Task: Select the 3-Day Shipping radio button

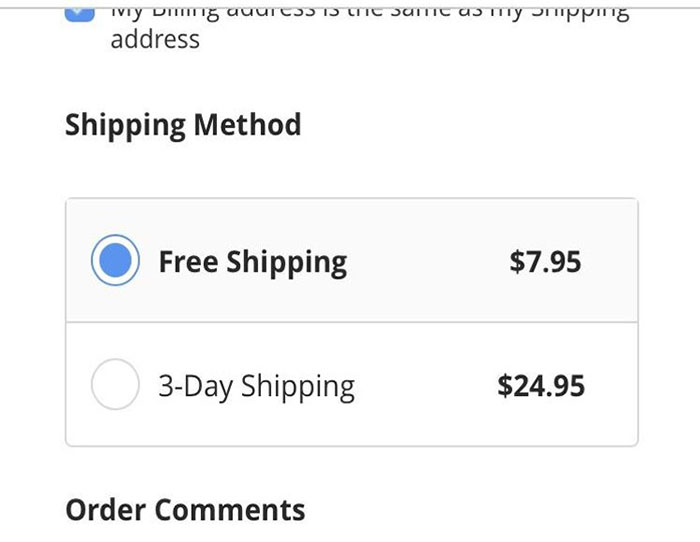Action: [x=115, y=384]
